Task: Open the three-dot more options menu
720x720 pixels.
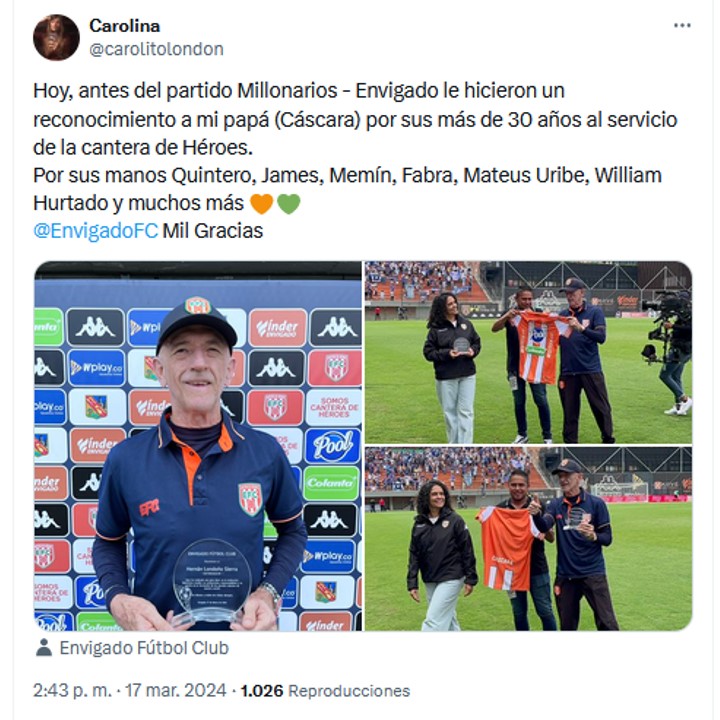Action: (681, 26)
